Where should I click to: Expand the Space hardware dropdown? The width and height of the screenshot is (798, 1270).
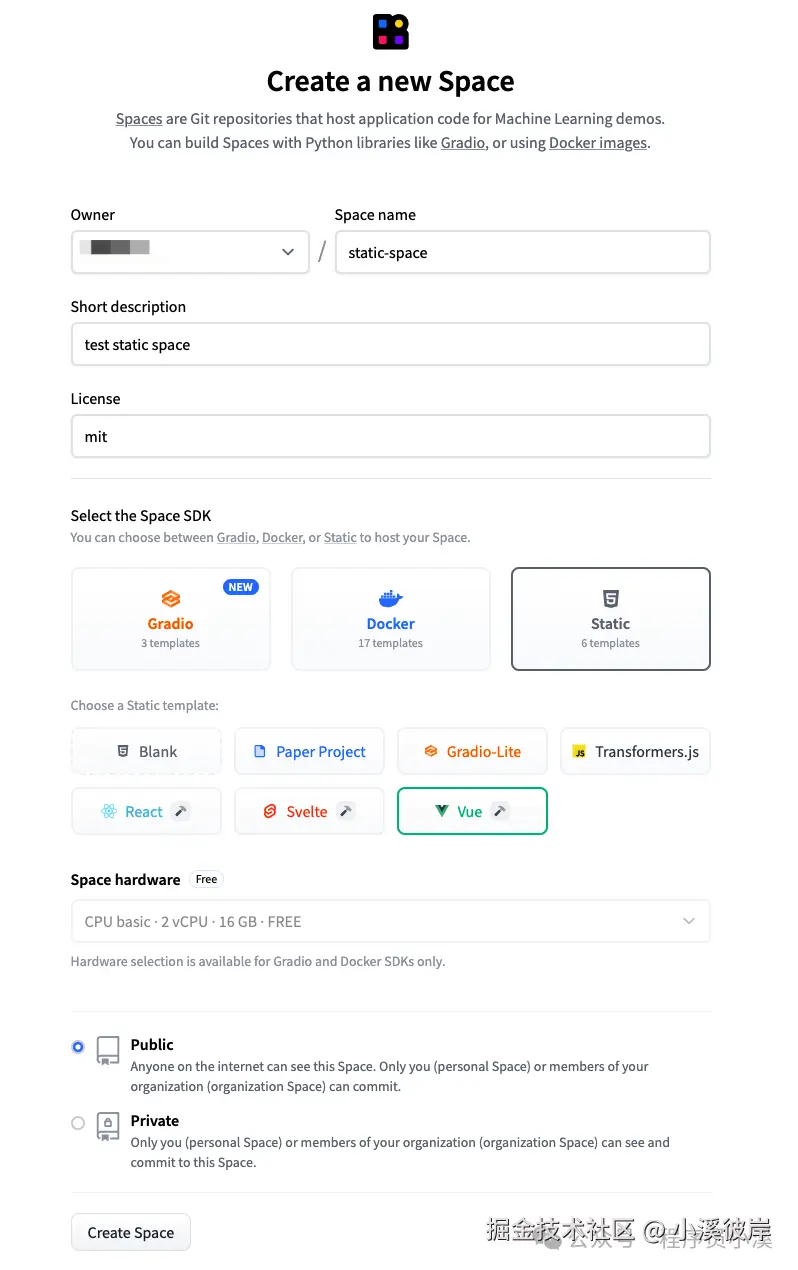click(390, 921)
